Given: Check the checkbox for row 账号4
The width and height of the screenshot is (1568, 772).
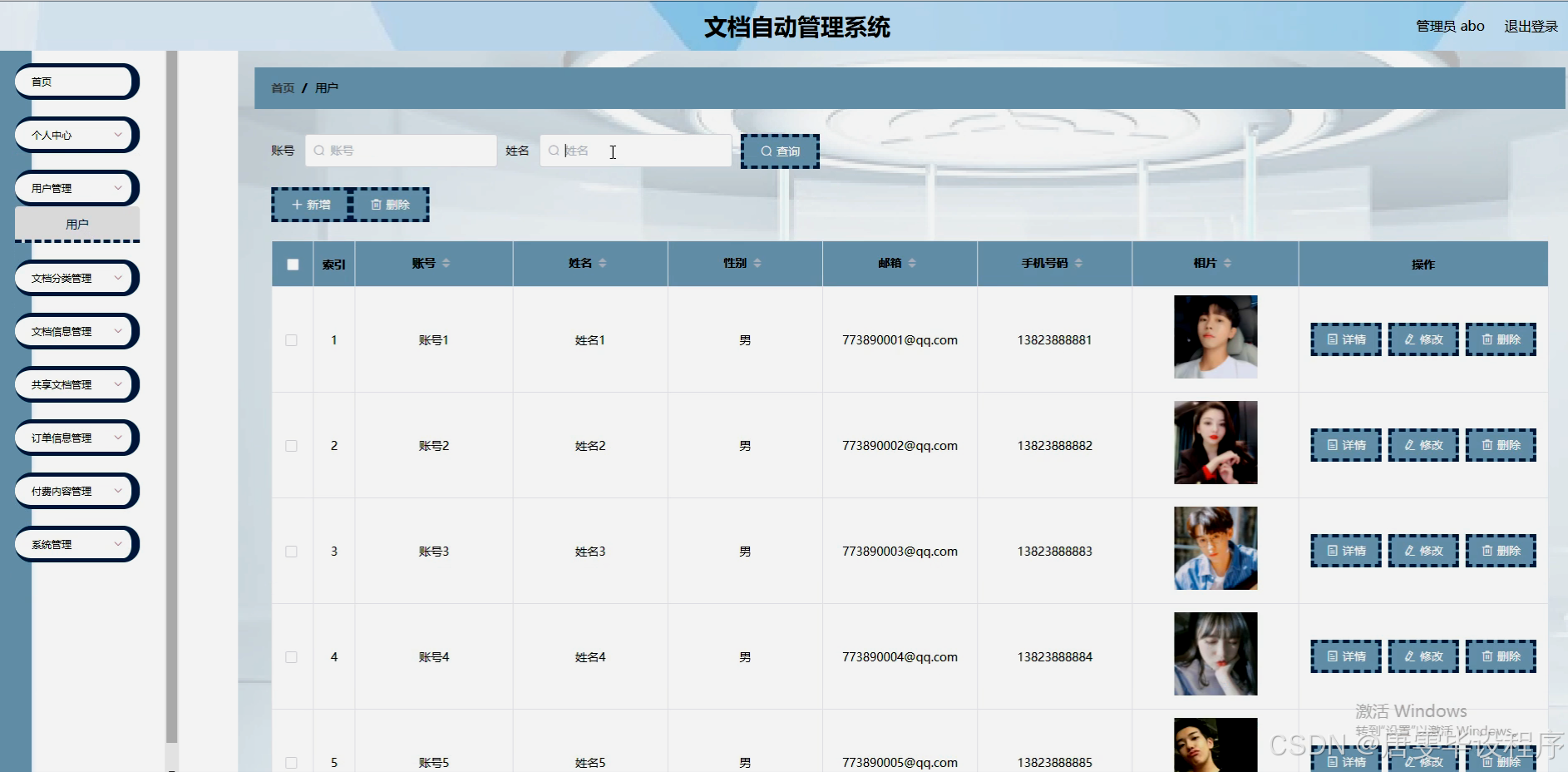Looking at the screenshot, I should [x=291, y=657].
